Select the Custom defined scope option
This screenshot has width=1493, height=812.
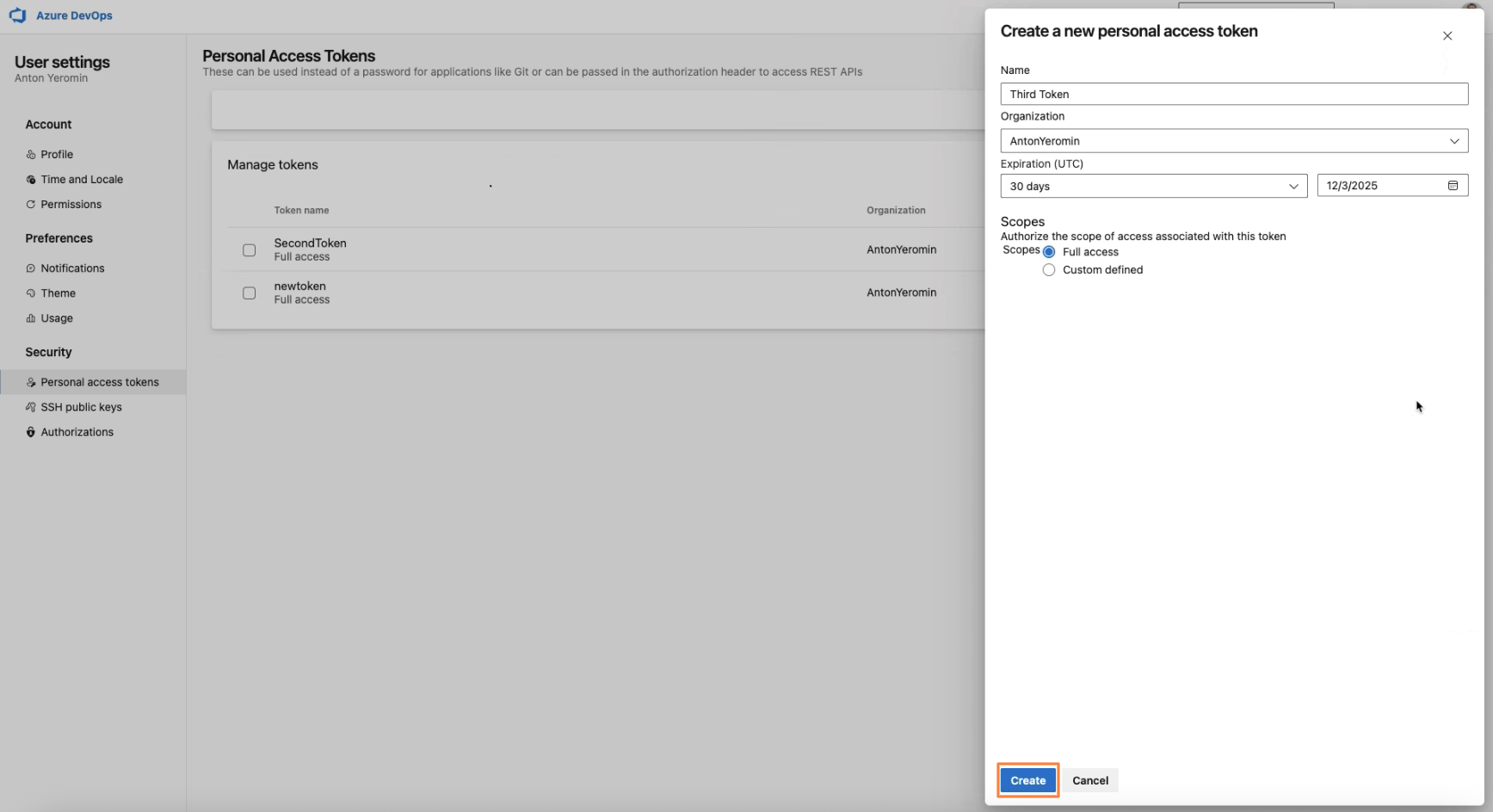pos(1049,270)
